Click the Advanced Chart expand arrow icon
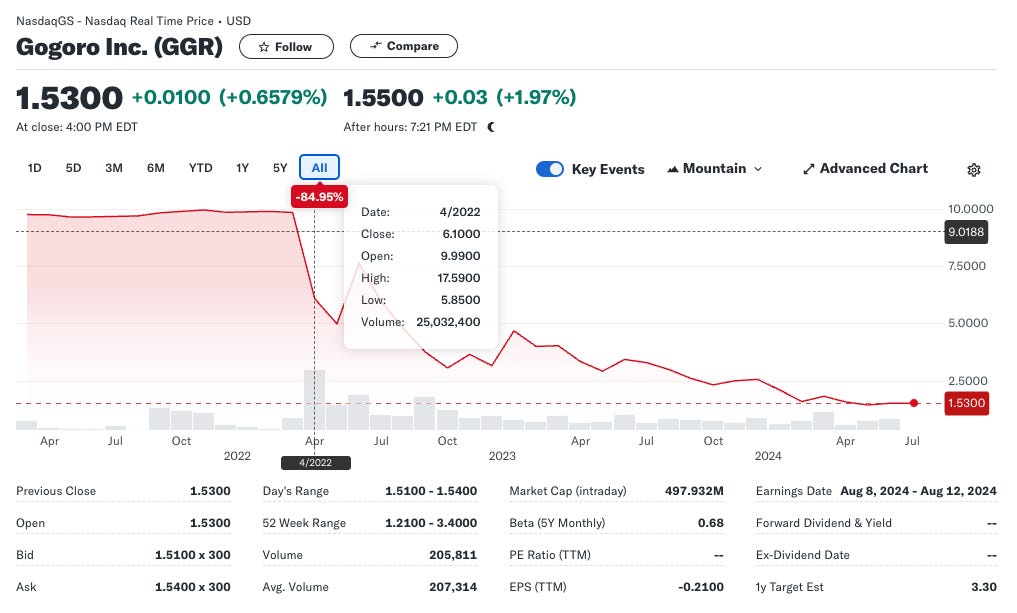Screen dimensions: 1017x613 [x=808, y=169]
